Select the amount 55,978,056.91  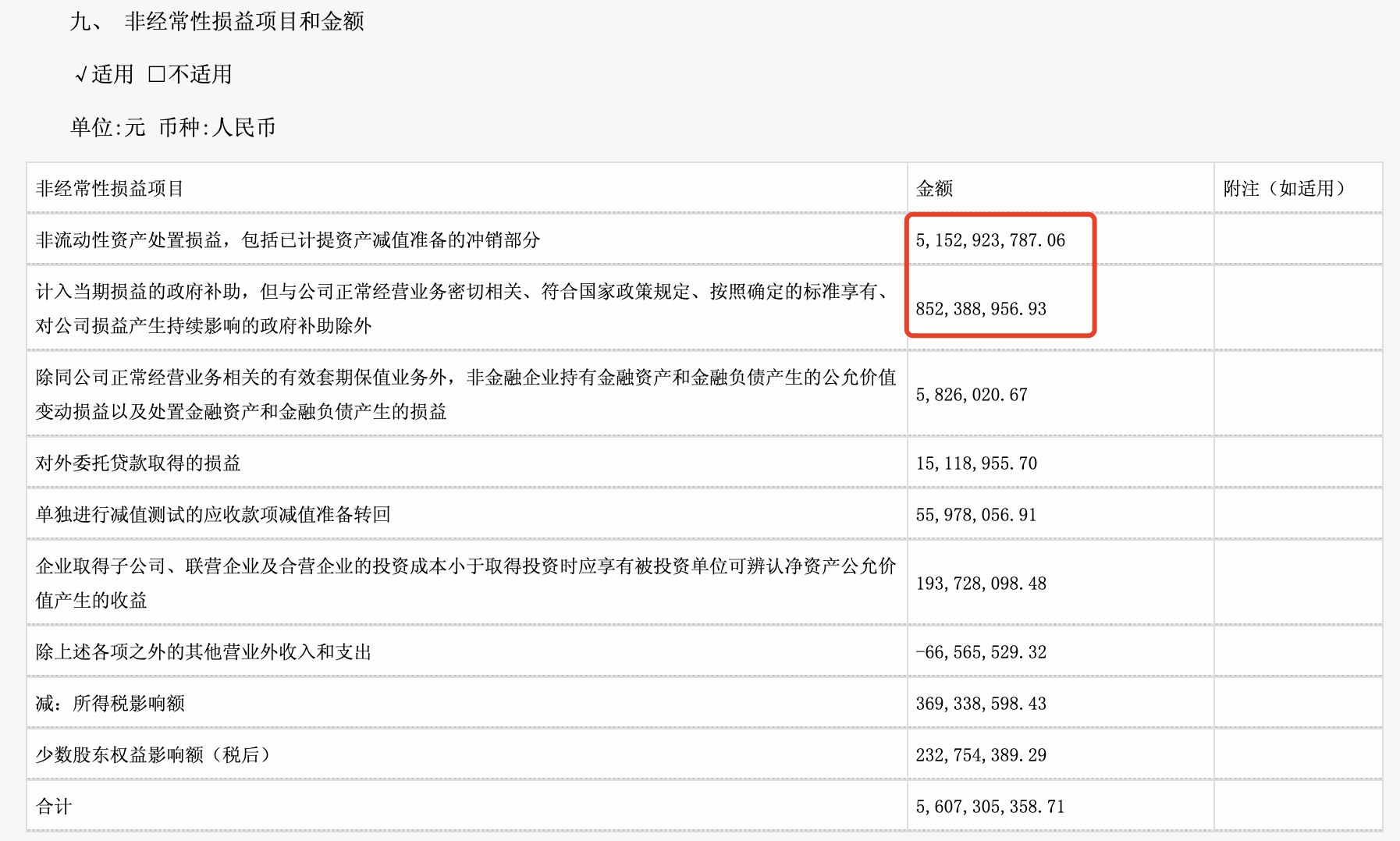976,514
